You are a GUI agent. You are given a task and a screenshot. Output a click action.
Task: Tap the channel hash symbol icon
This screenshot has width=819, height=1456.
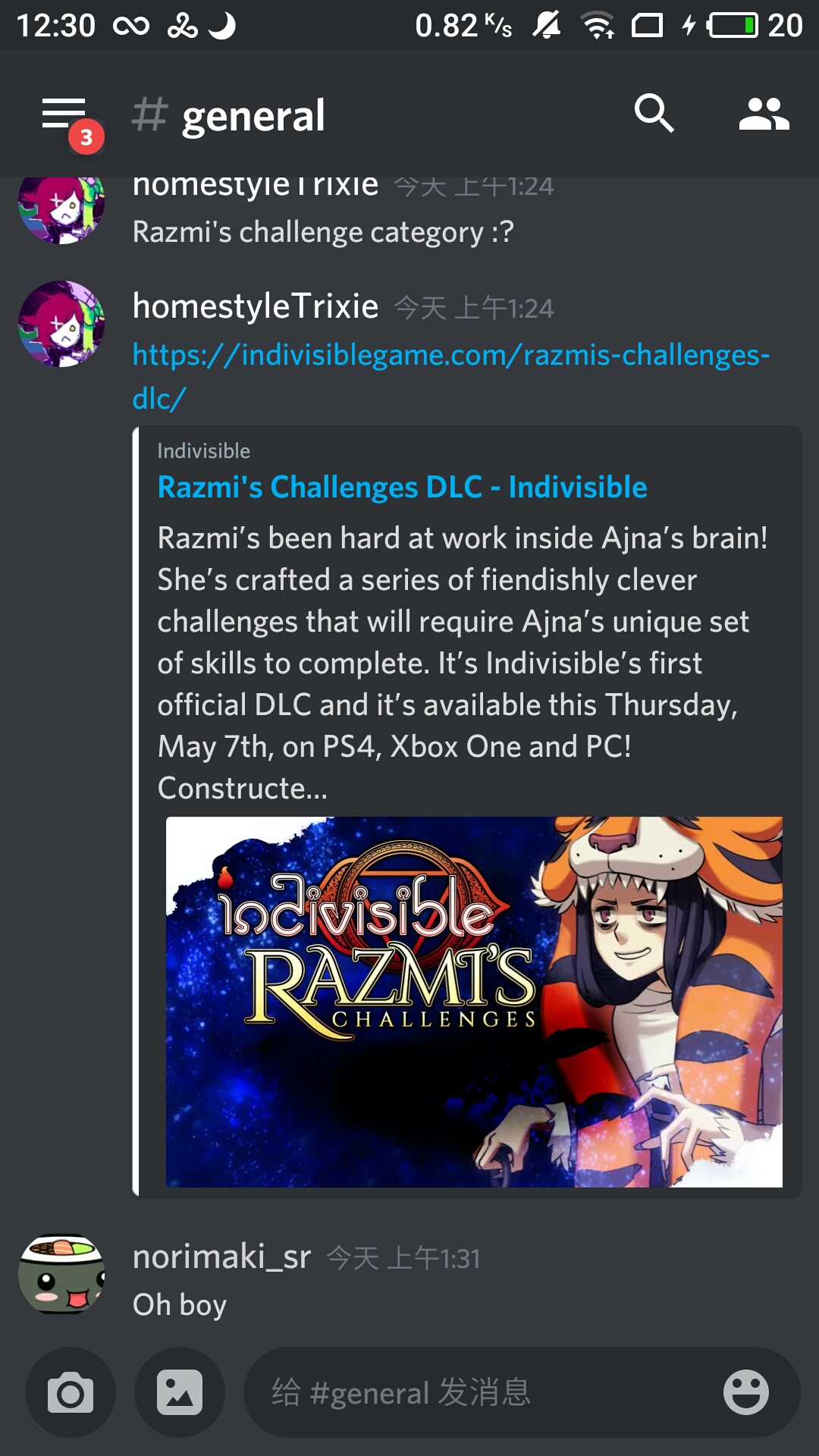click(149, 115)
